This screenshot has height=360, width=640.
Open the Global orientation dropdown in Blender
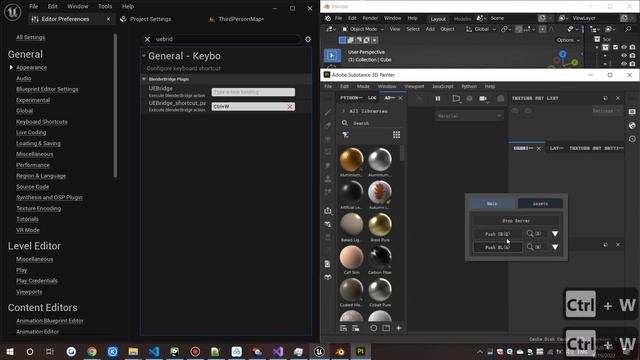point(481,29)
